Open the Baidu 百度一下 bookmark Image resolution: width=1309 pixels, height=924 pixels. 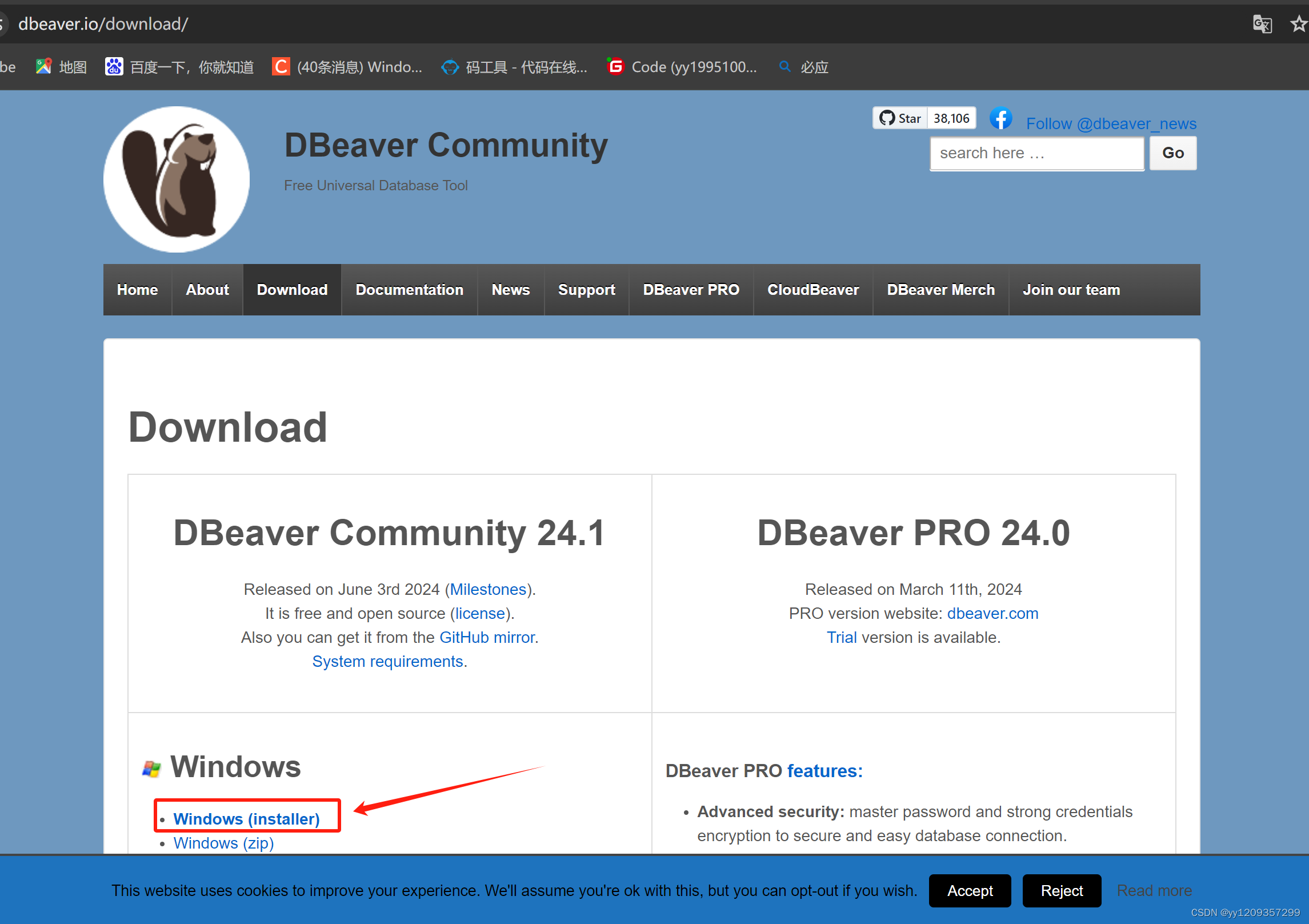click(x=179, y=67)
